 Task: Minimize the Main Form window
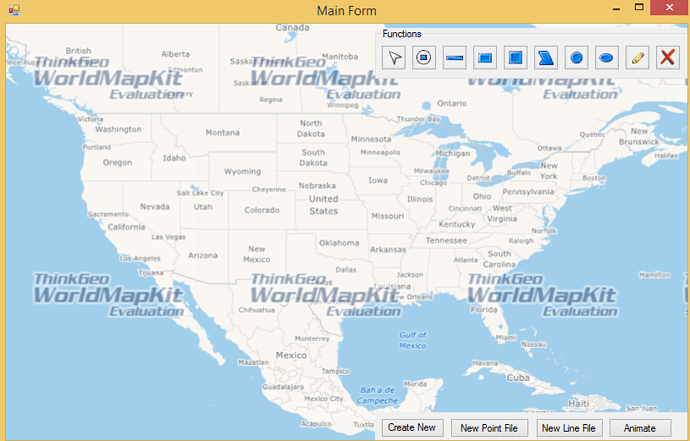pyautogui.click(x=617, y=8)
